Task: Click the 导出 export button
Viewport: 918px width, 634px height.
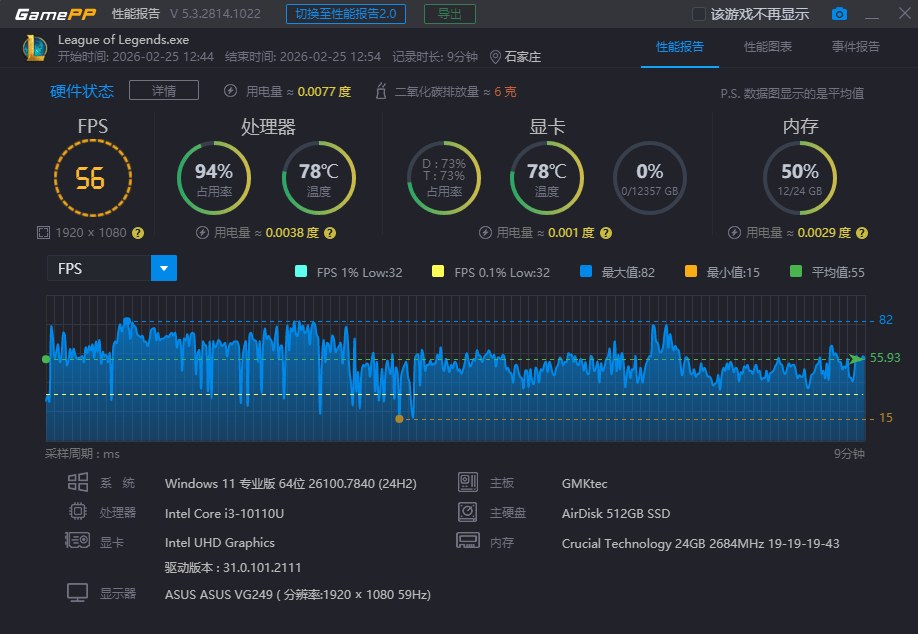Action: click(x=449, y=14)
